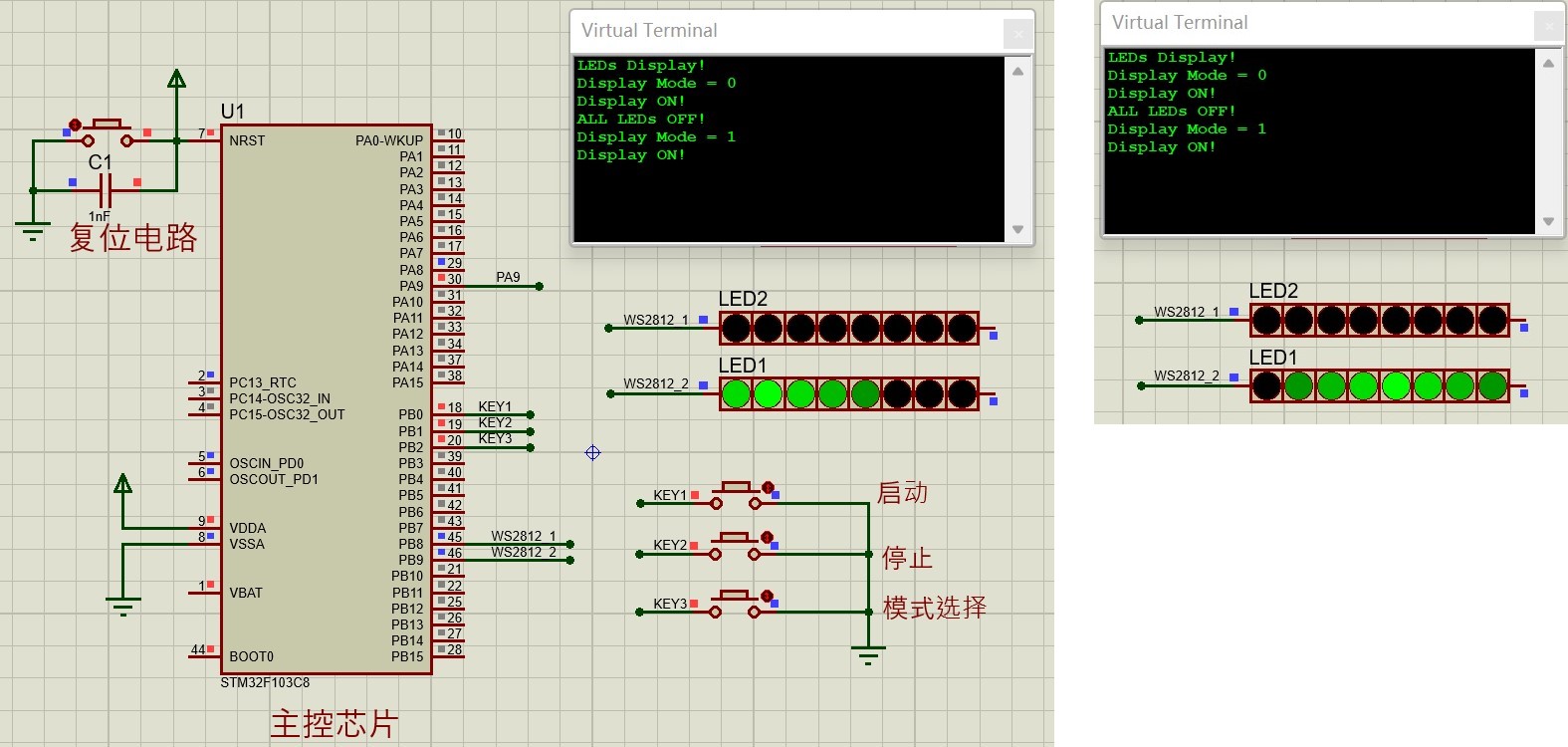Image resolution: width=1568 pixels, height=747 pixels.
Task: Click scroll up arrow in the left Virtual Terminal
Action: [1017, 72]
